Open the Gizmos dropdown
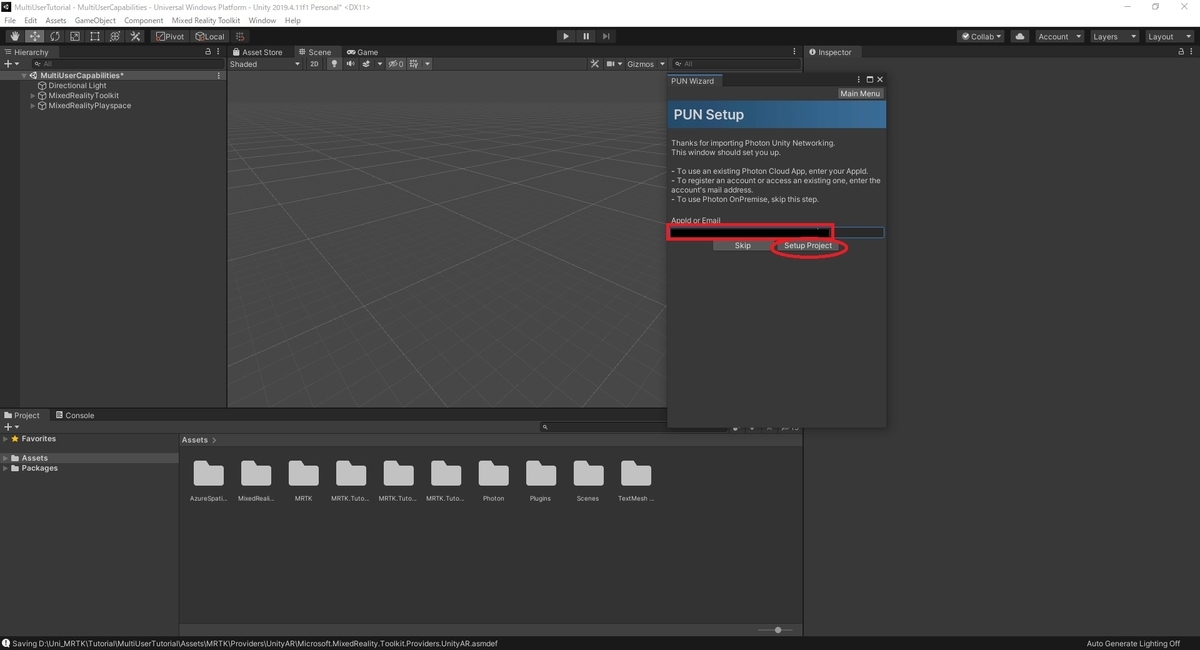Viewport: 1200px width, 650px height. pos(644,64)
